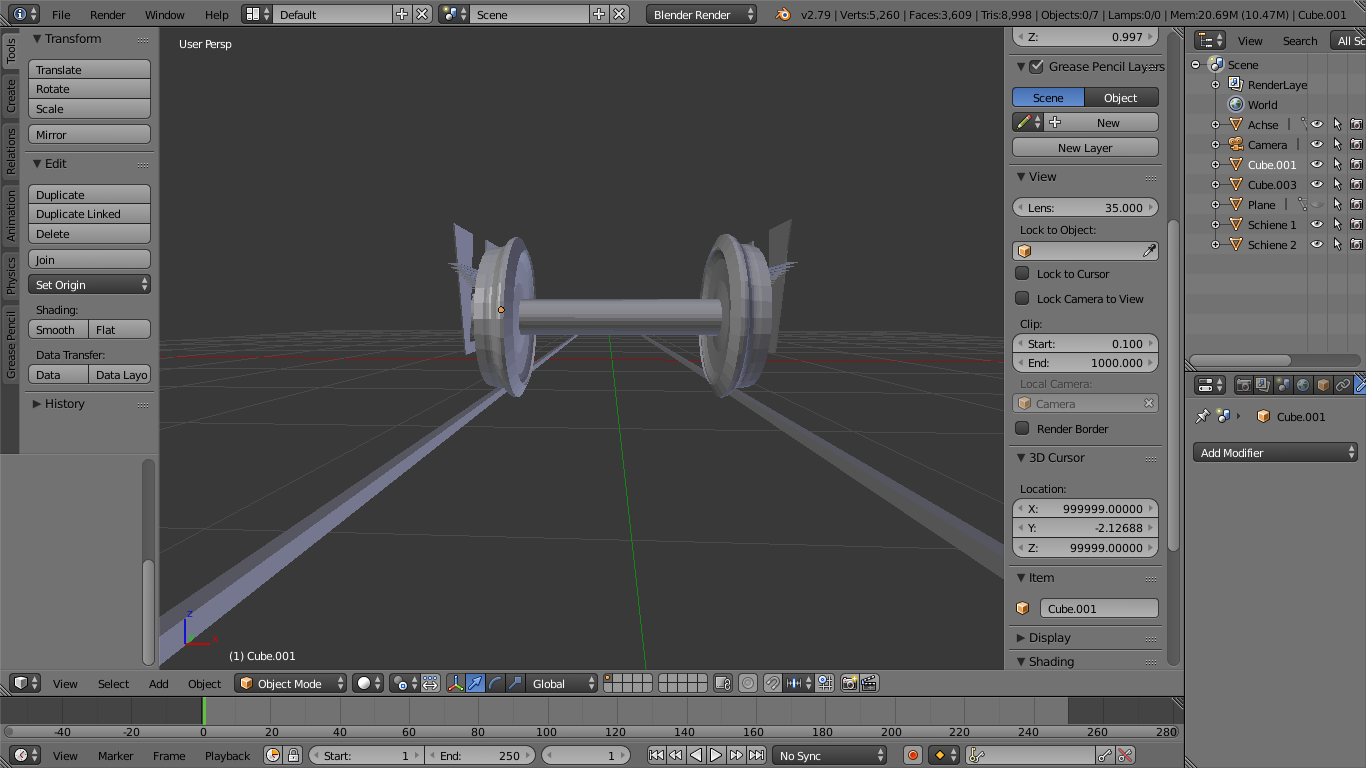Open the Constraints properties chain tab icon
The width and height of the screenshot is (1366, 768).
(1343, 385)
